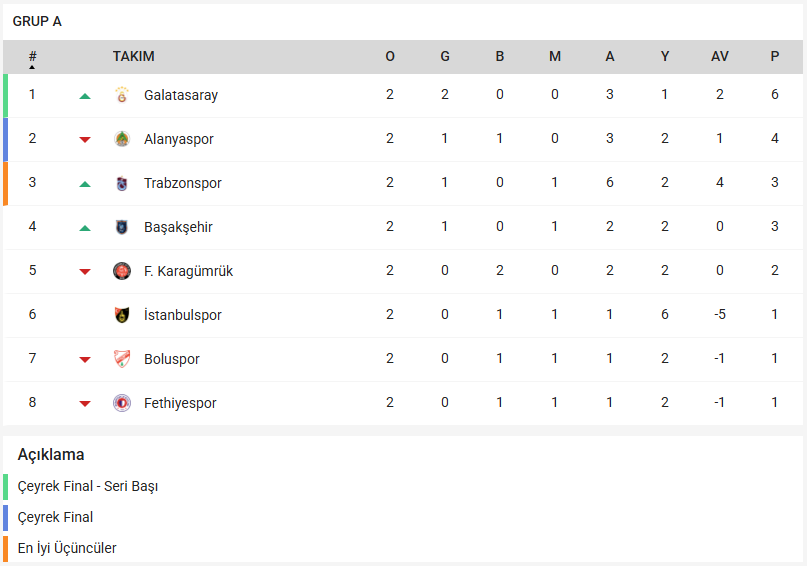Click the Fethiyespor team badge
This screenshot has height=566, width=807.
122,404
